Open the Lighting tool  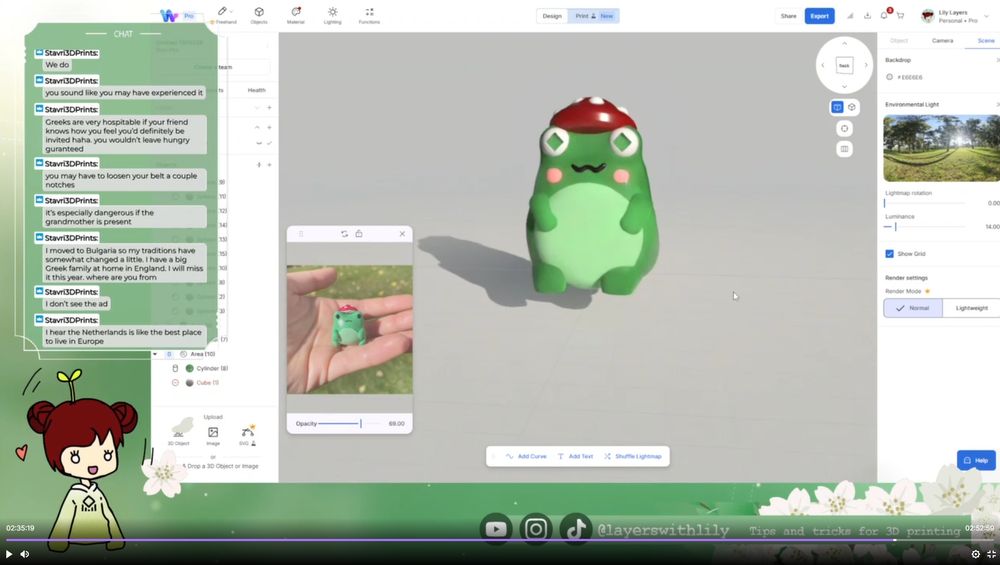[332, 15]
